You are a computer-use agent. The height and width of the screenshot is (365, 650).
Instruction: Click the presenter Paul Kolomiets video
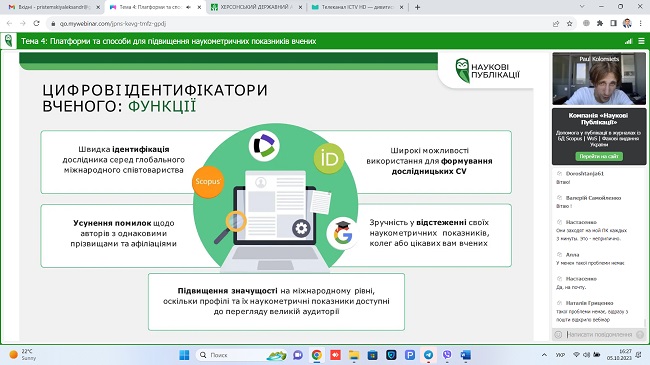point(599,79)
